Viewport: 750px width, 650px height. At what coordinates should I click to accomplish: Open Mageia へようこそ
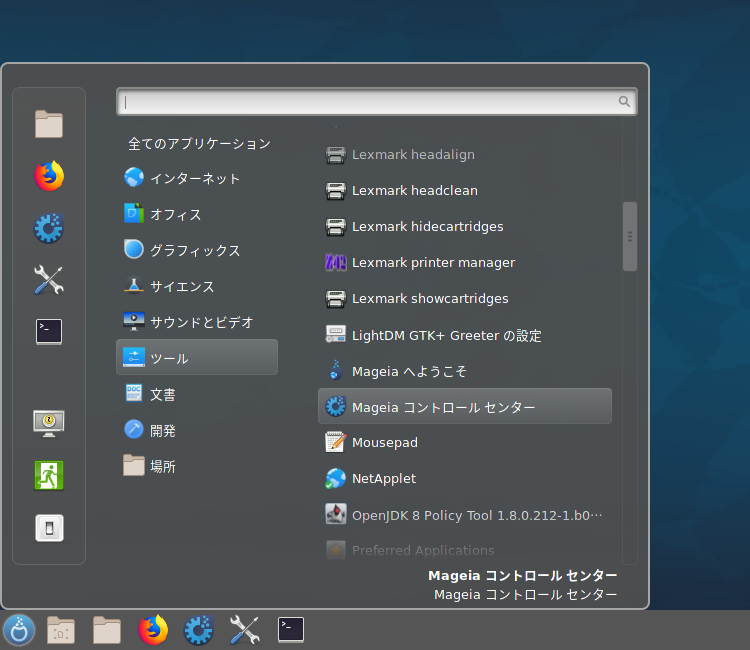click(465, 371)
